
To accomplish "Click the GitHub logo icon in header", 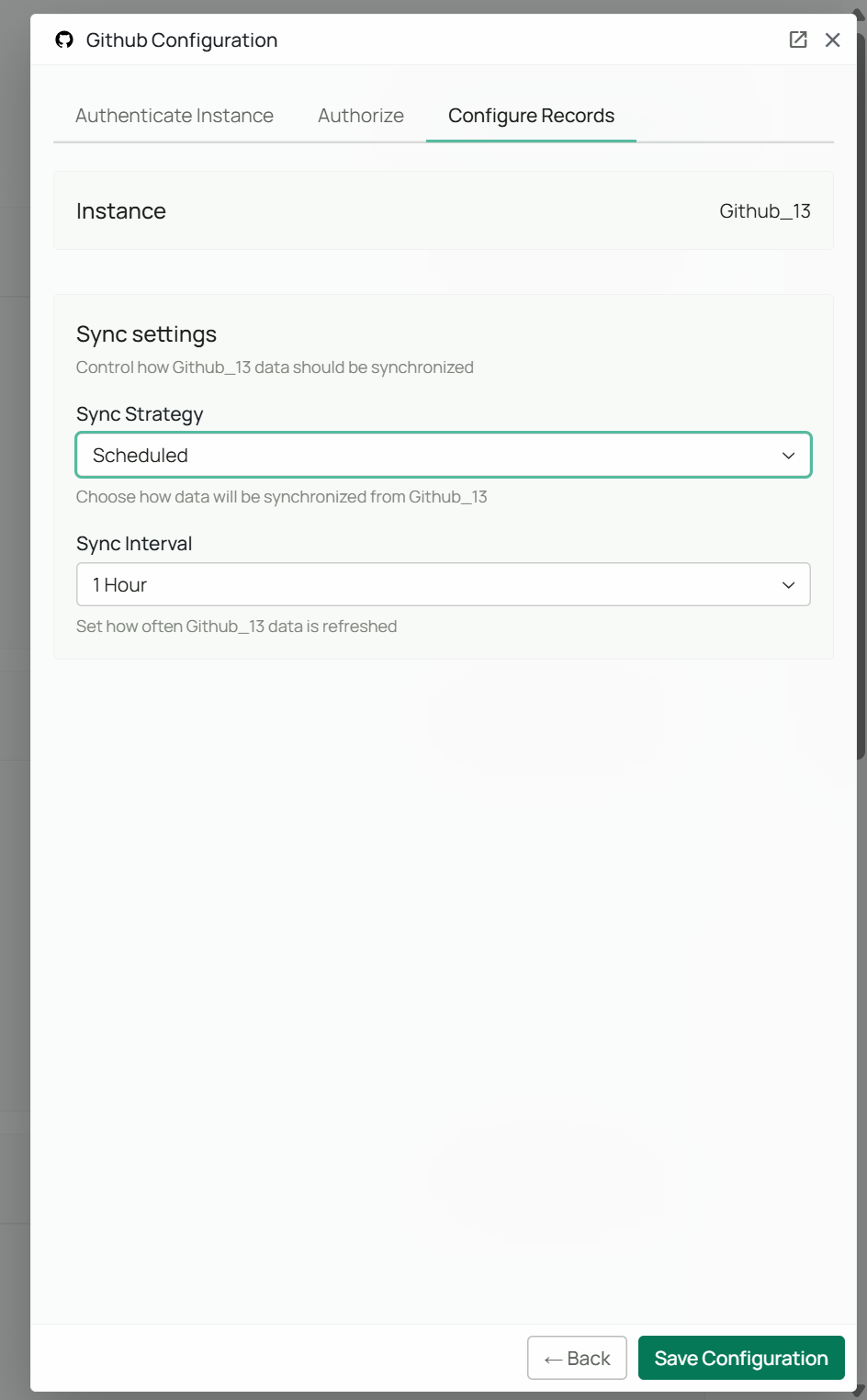I will 64,40.
